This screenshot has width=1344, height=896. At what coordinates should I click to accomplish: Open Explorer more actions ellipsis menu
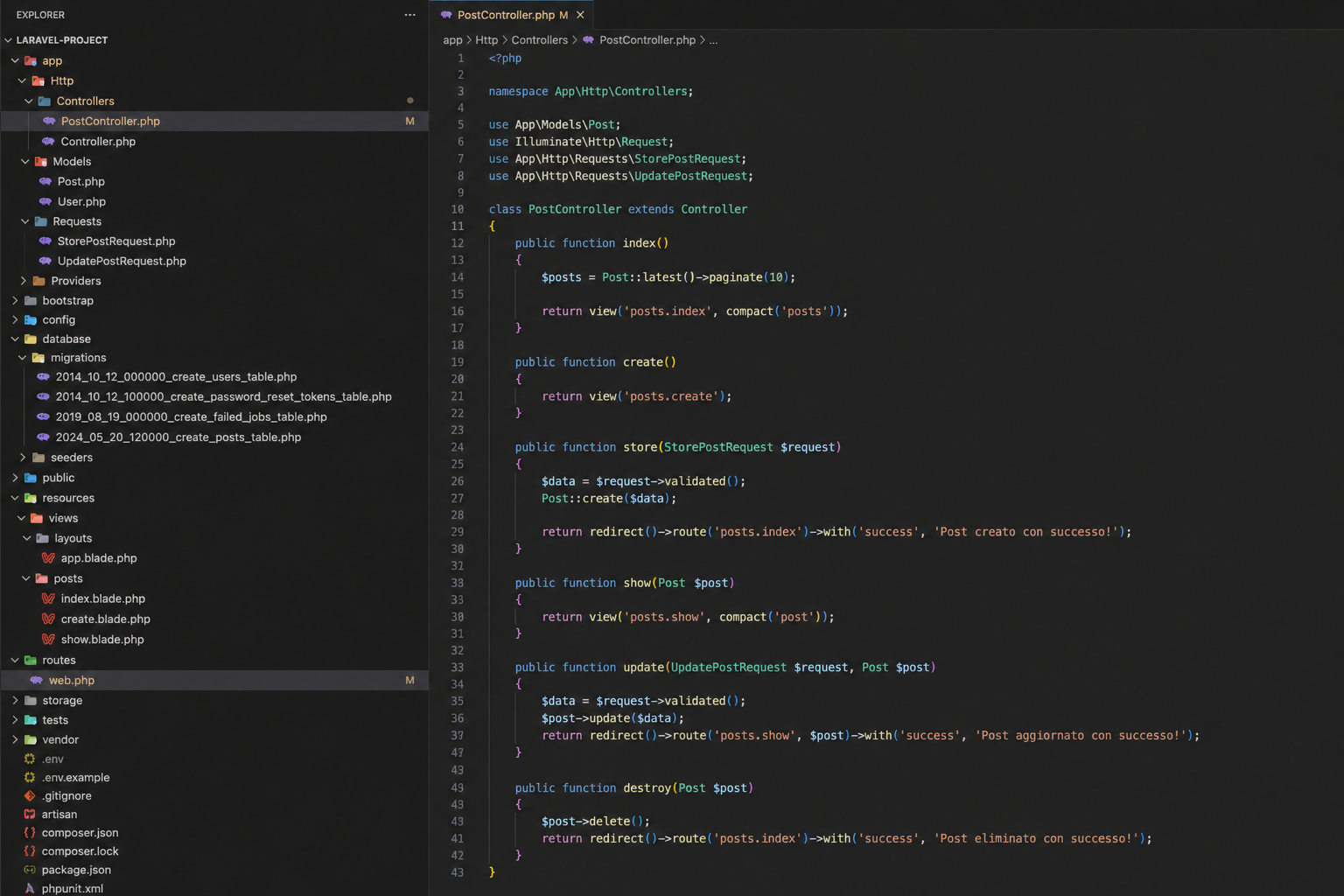409,15
